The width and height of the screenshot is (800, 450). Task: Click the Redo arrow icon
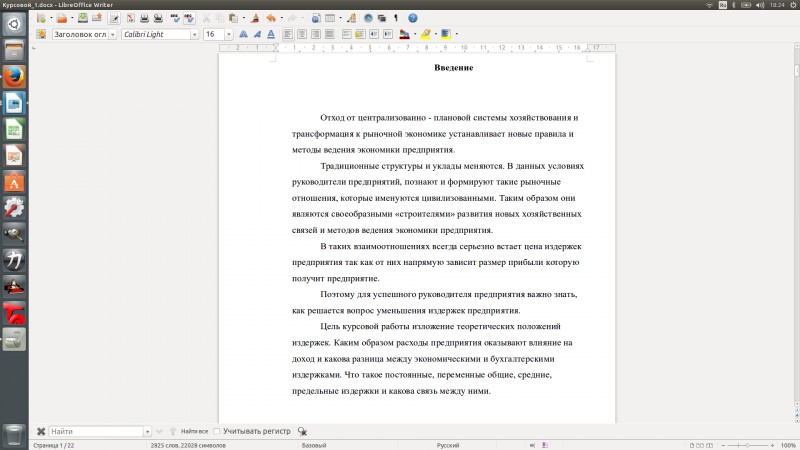pos(292,18)
